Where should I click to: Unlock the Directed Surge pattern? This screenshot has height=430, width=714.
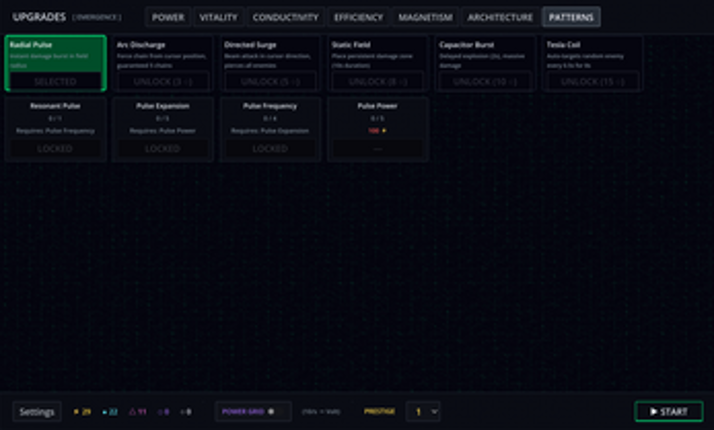[x=270, y=81]
